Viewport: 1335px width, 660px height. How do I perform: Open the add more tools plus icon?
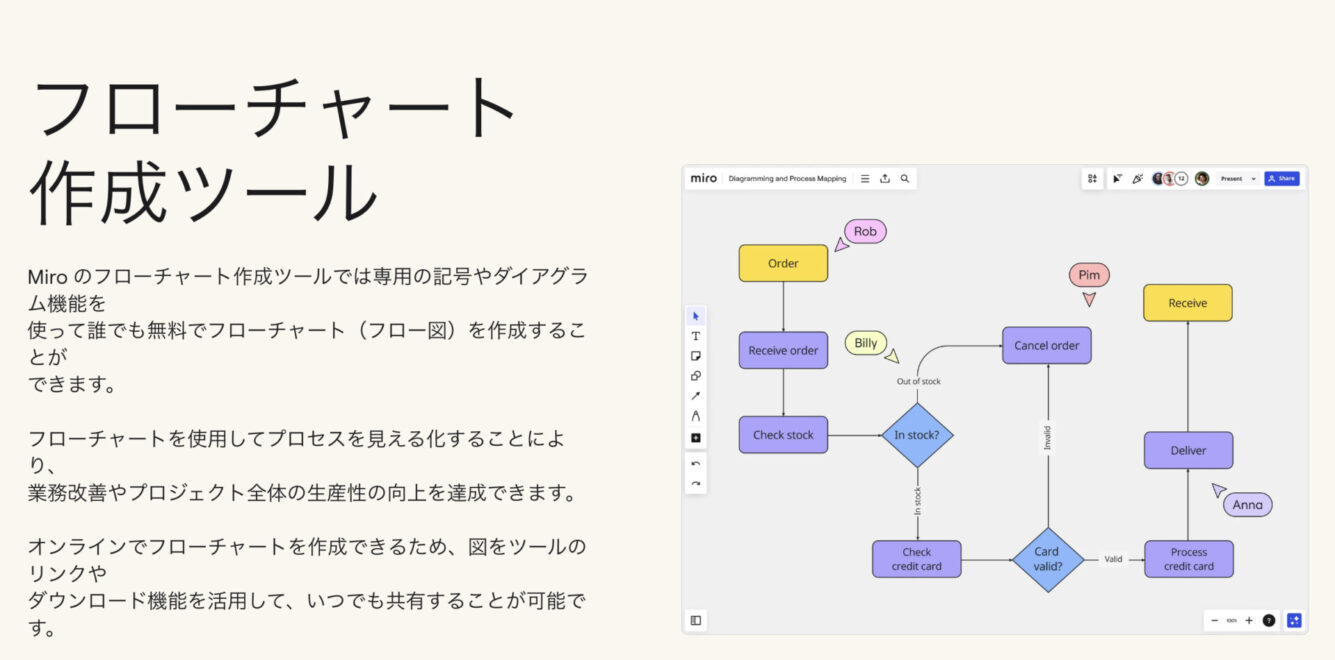click(x=696, y=438)
